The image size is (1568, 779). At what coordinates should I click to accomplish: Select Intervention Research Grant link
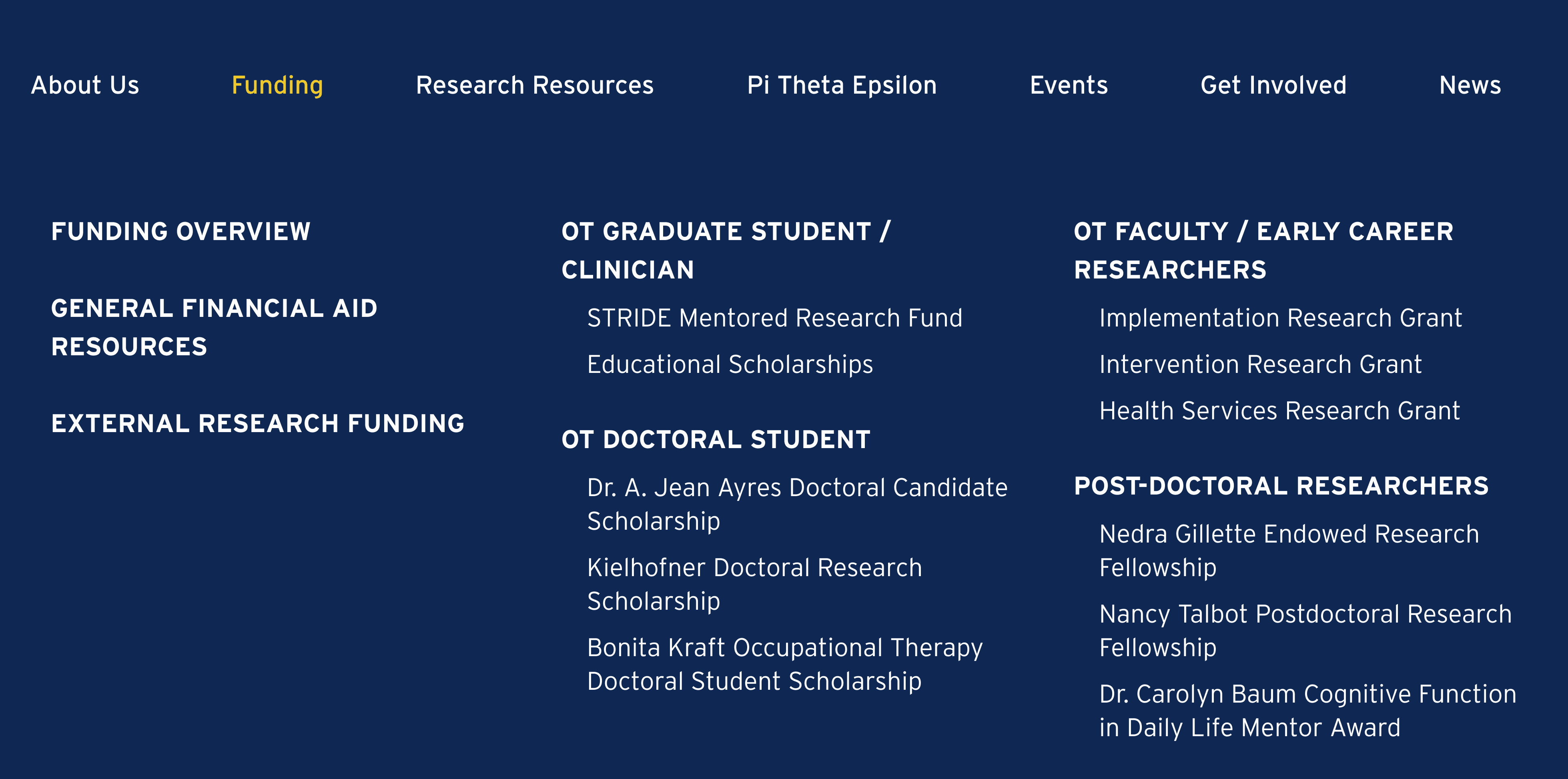tap(1260, 364)
